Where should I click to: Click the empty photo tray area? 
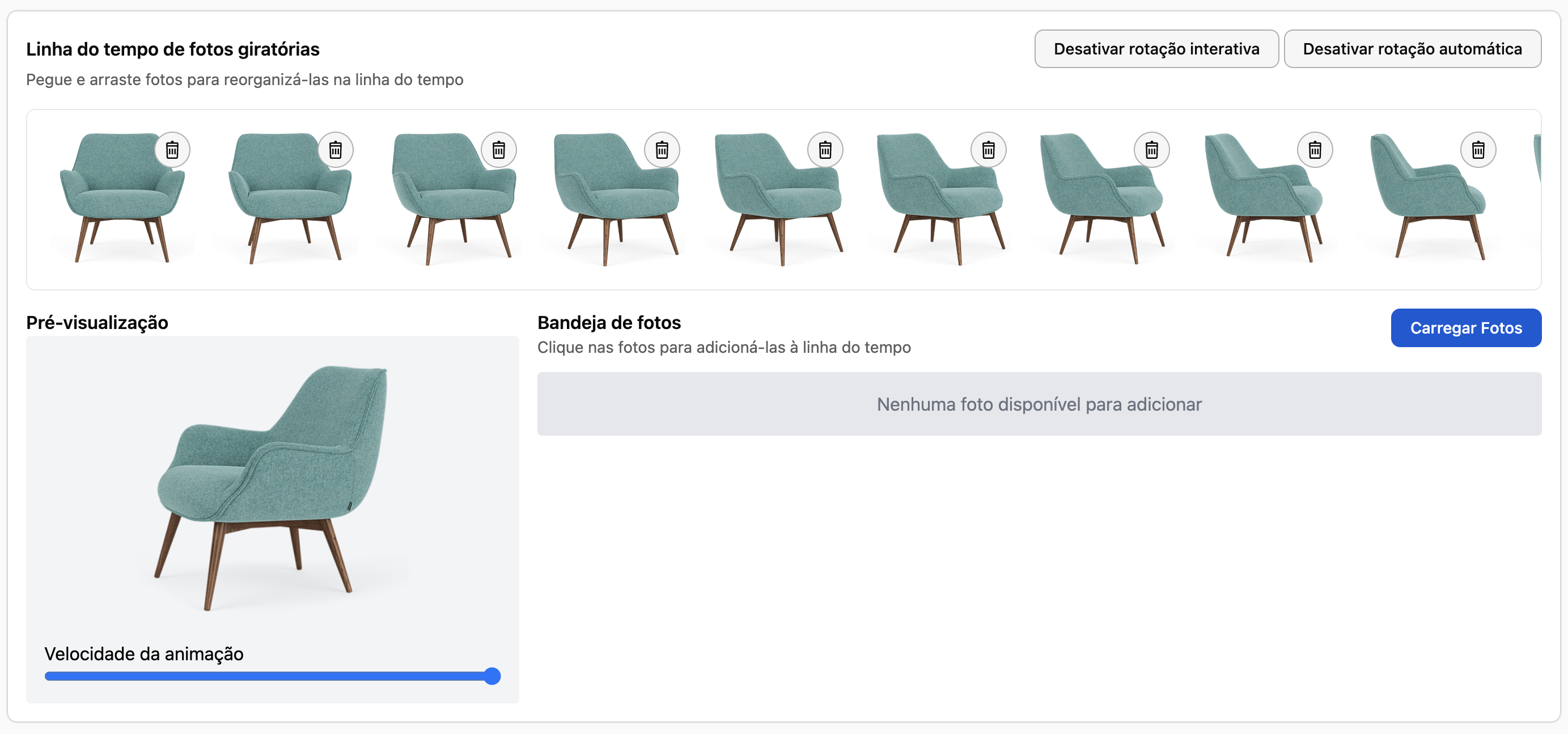[x=1039, y=404]
